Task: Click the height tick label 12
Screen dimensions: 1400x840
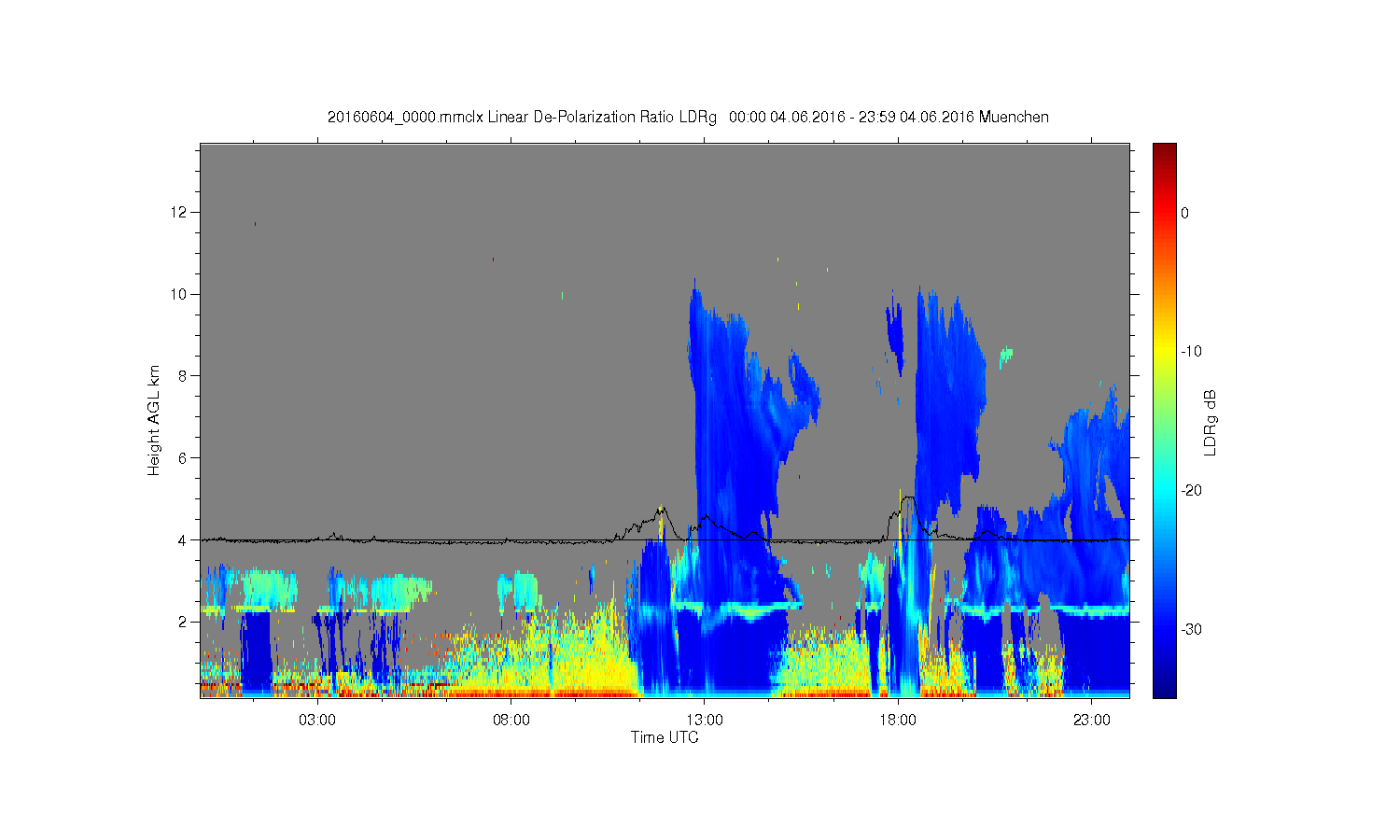Action: [x=180, y=213]
